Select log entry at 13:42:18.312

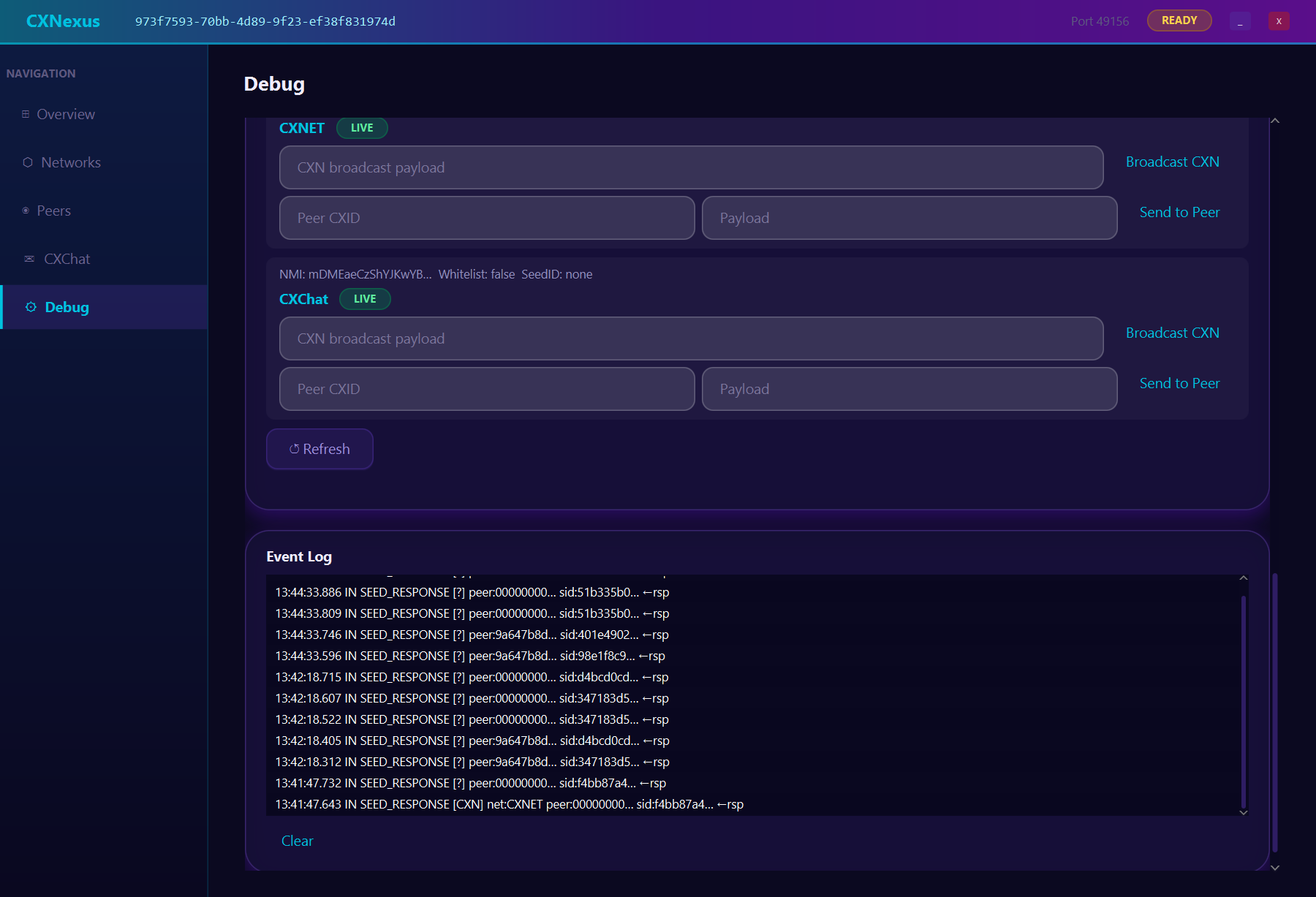[472, 762]
